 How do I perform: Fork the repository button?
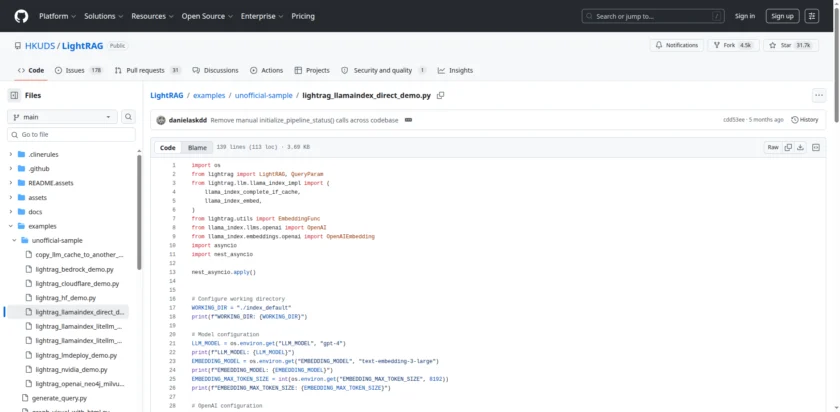[733, 46]
